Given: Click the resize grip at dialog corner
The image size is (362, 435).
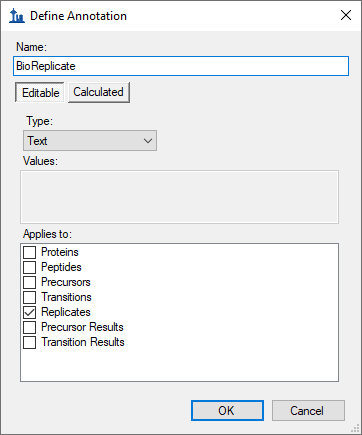Looking at the screenshot, I should [355, 428].
